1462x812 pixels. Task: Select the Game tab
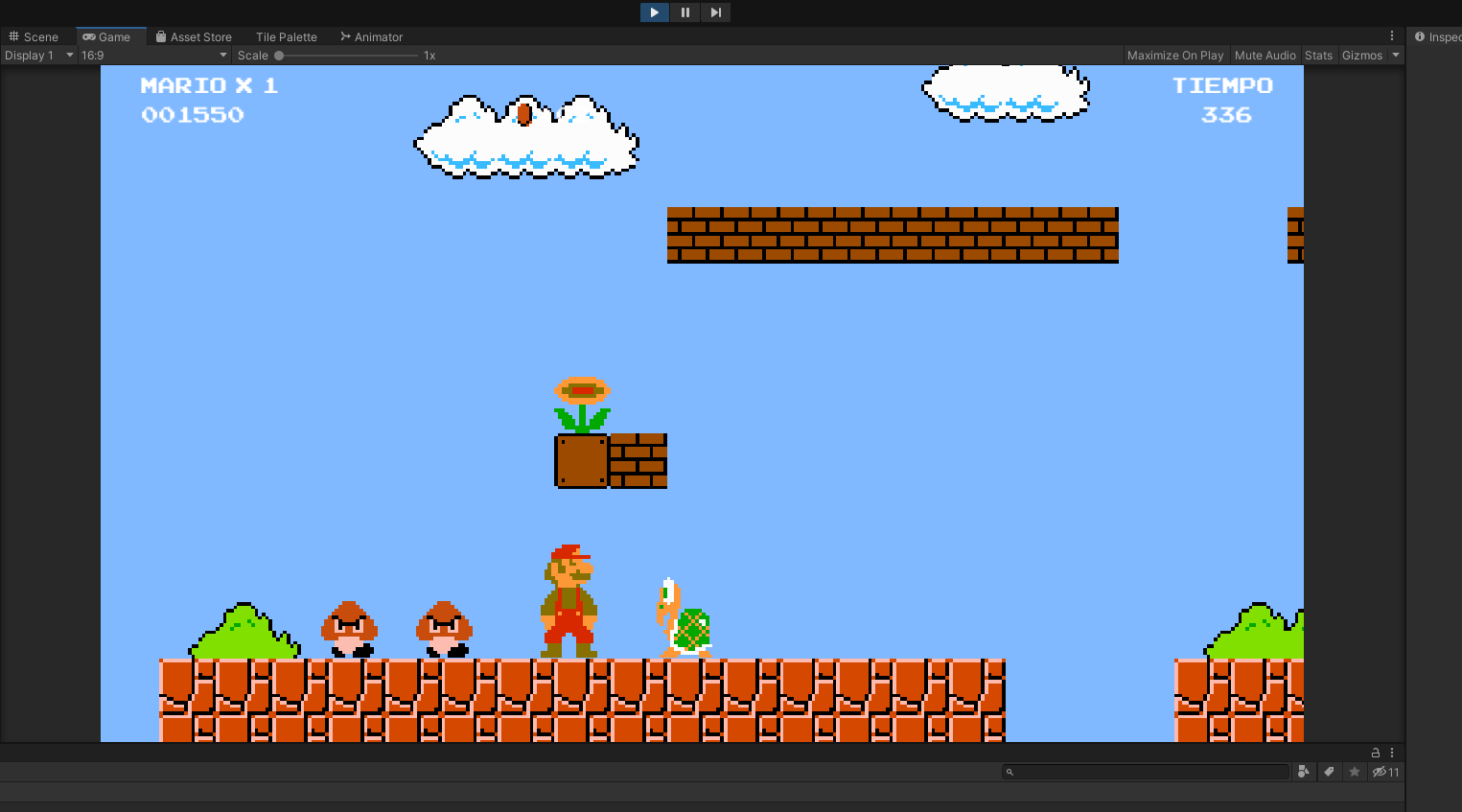click(x=107, y=36)
